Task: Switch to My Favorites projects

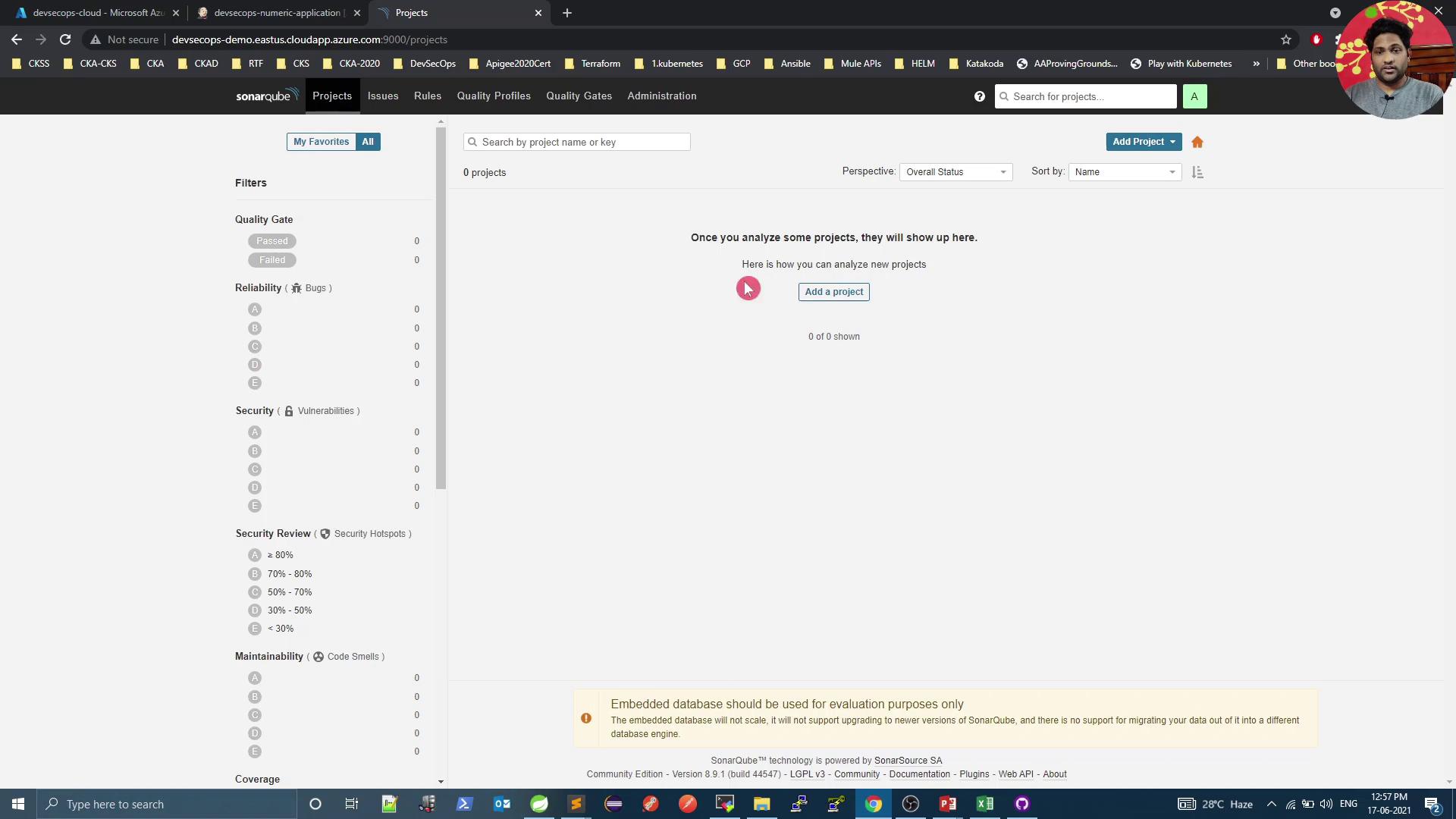Action: point(321,142)
